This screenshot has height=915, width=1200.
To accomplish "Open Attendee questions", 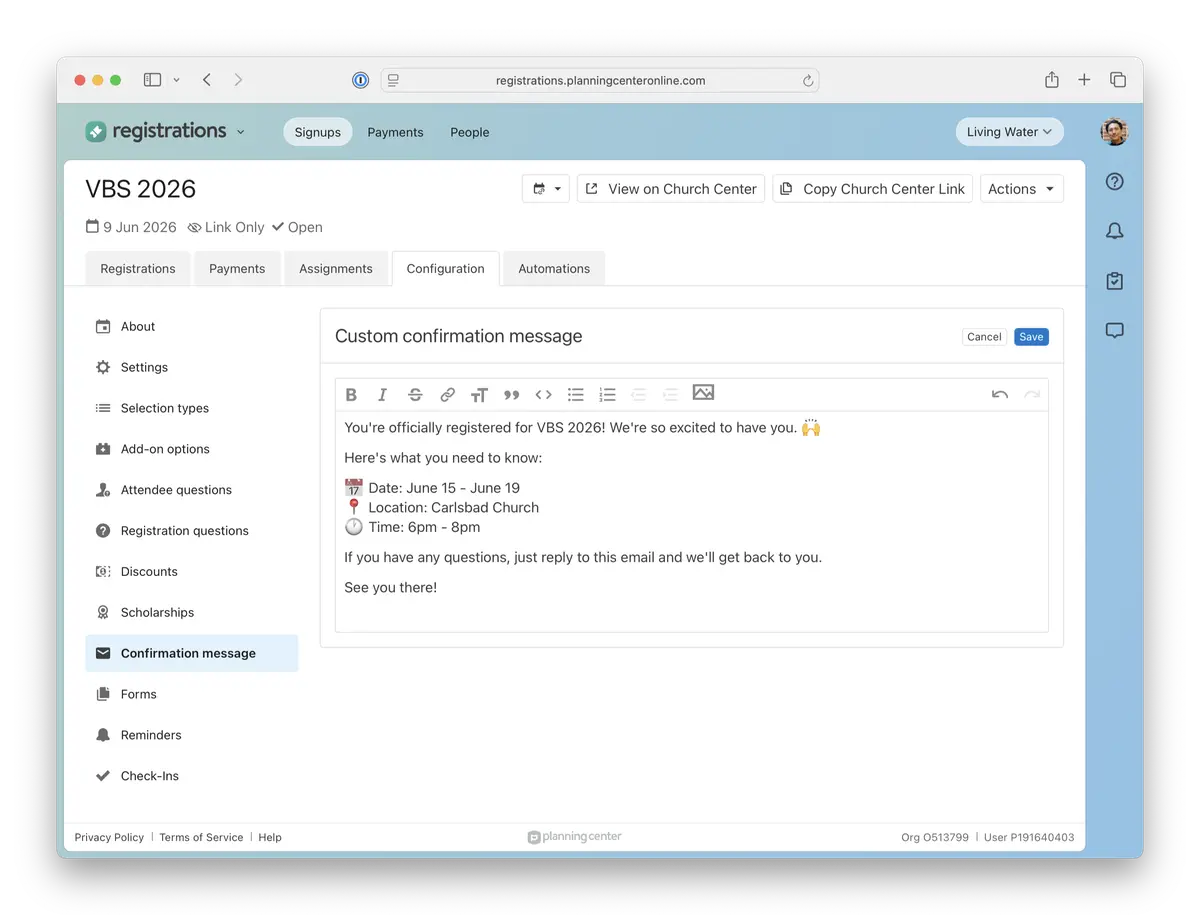I will point(192,490).
